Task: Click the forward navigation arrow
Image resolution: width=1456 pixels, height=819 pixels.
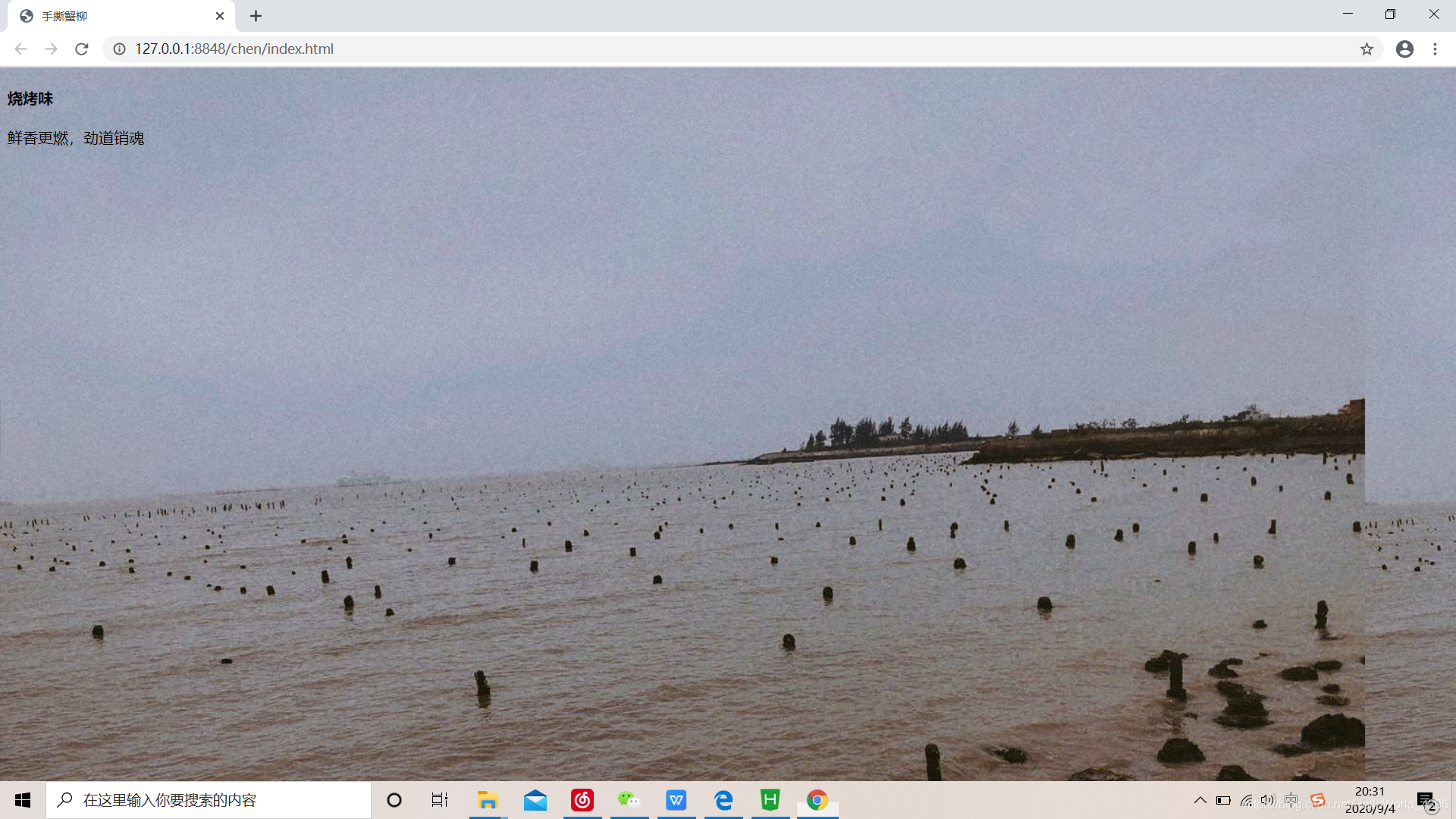Action: coord(51,49)
